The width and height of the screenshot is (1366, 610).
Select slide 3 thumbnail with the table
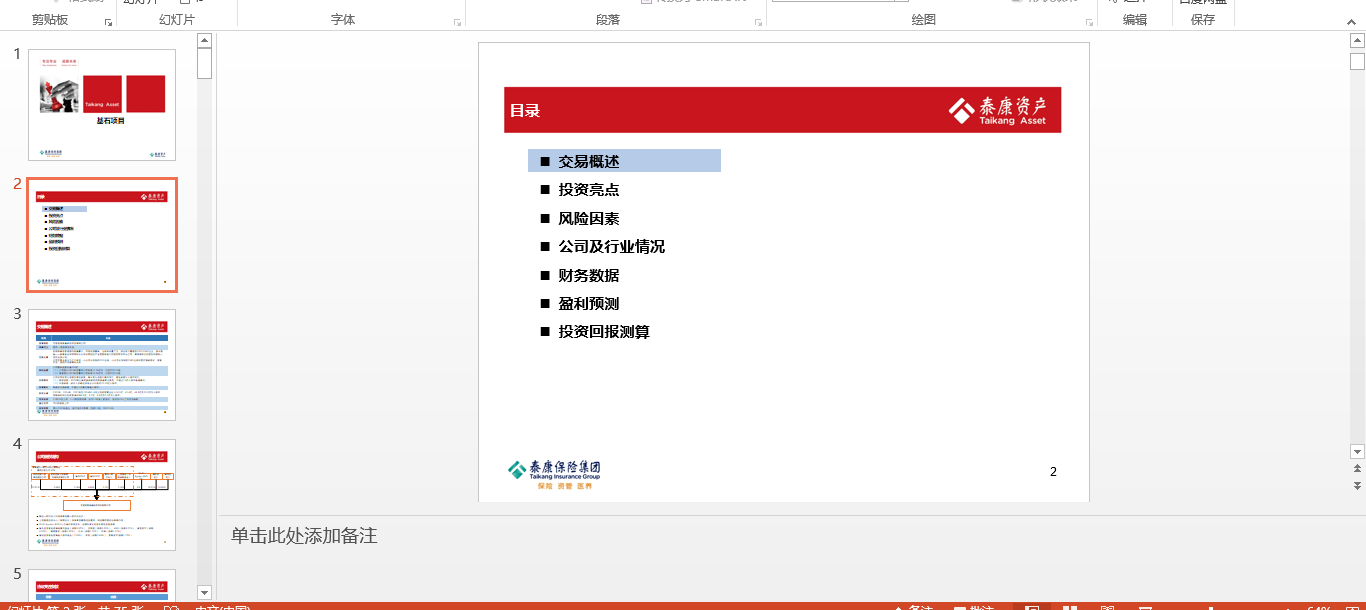click(102, 365)
